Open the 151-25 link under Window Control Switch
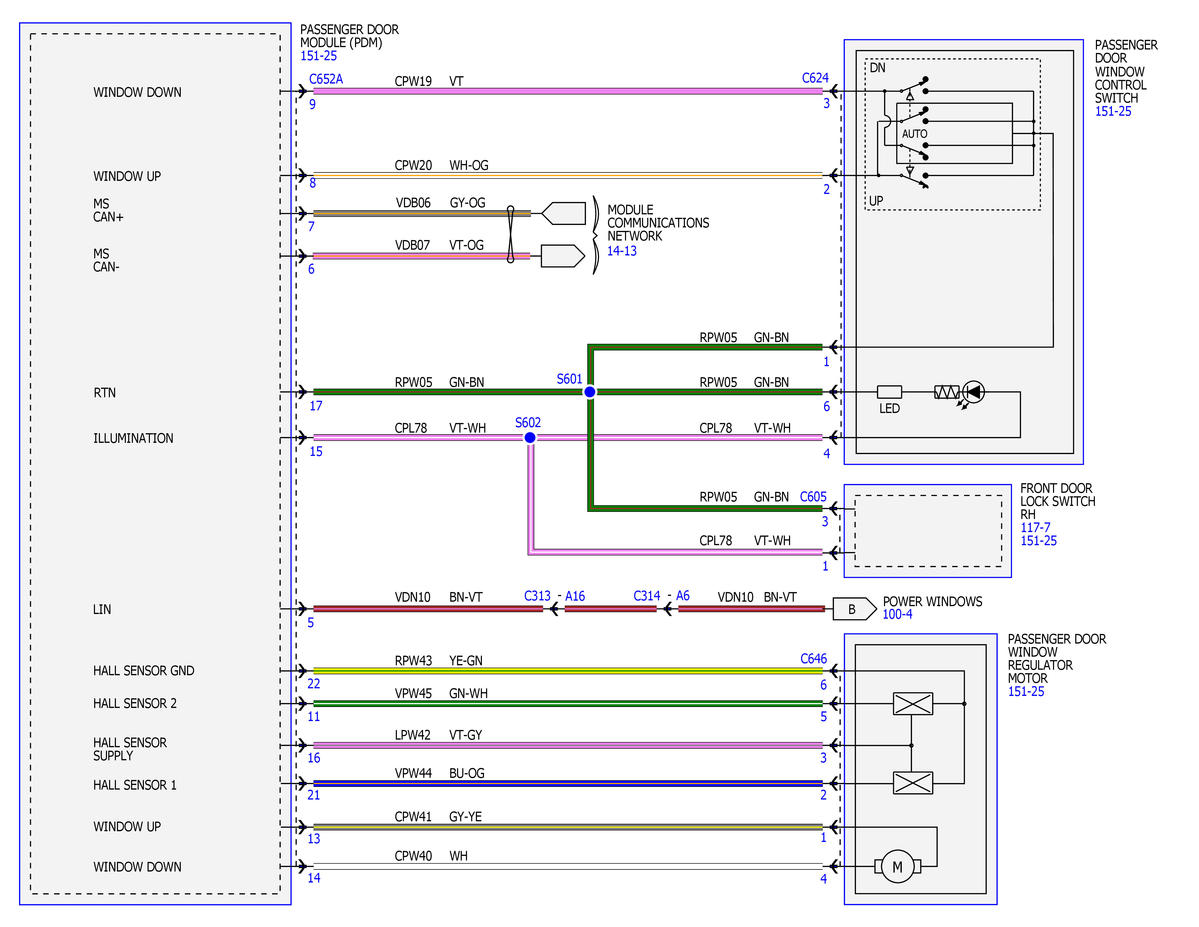This screenshot has height=927, width=1199. [x=1113, y=112]
